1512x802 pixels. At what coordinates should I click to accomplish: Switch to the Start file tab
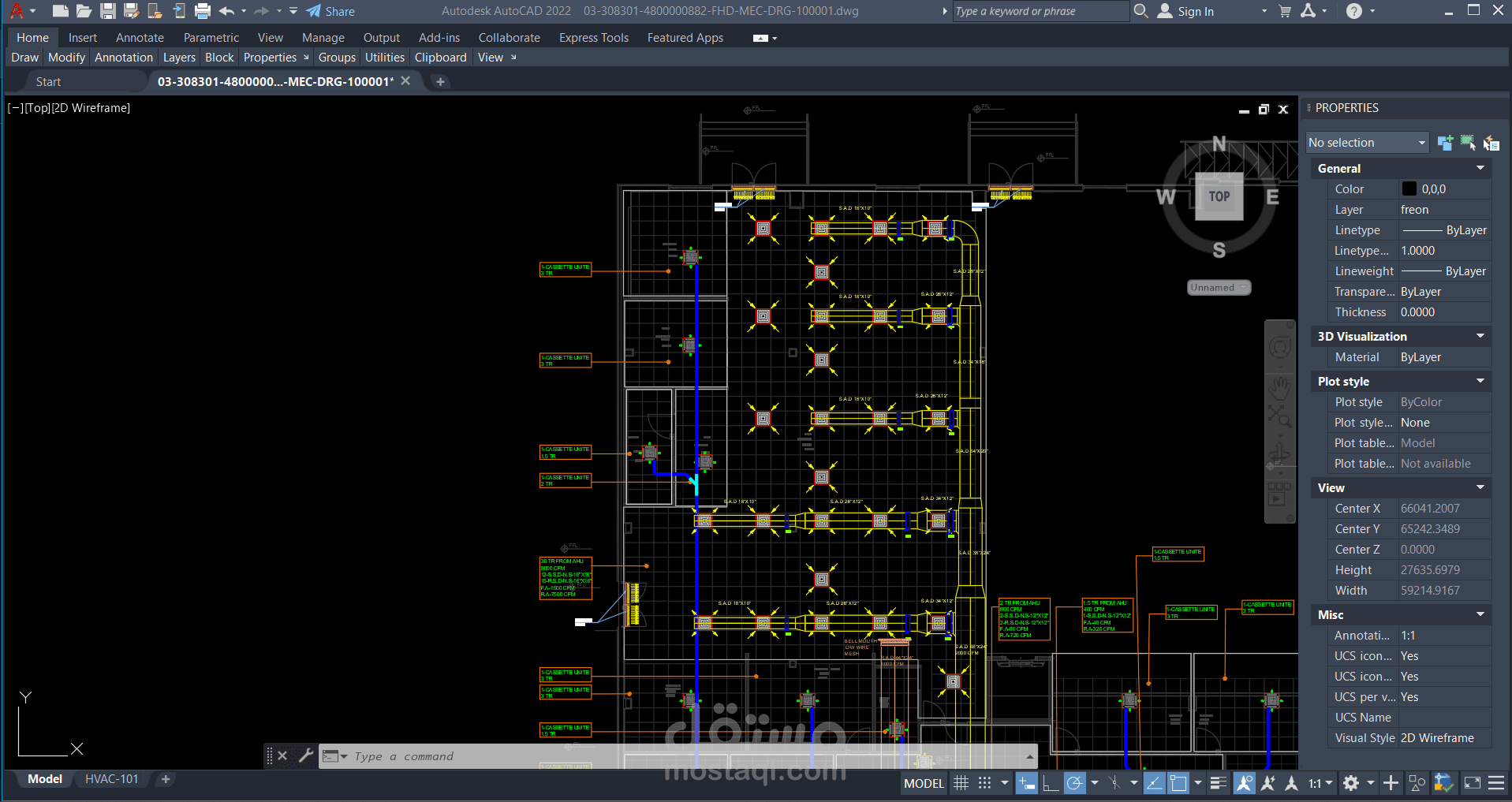[x=48, y=82]
